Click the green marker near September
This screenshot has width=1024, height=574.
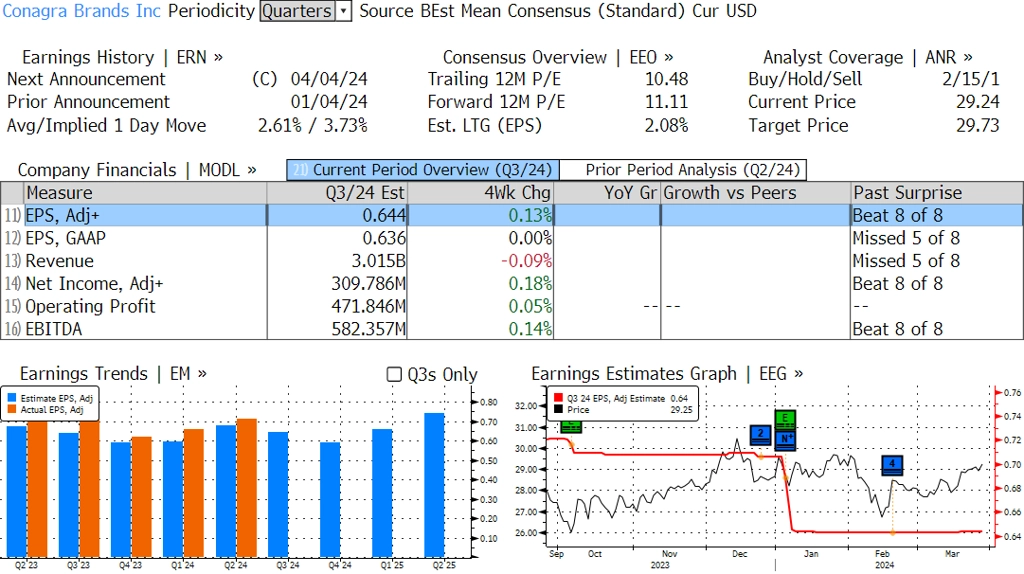click(x=571, y=427)
